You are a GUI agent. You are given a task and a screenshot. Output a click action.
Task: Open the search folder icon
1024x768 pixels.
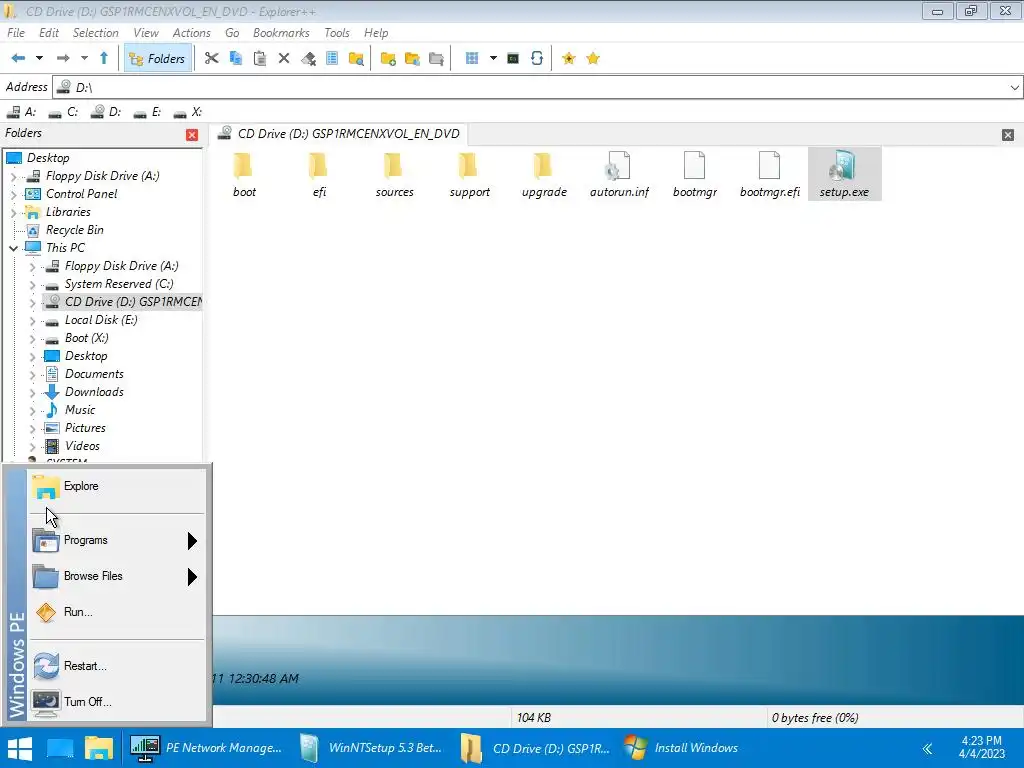coord(356,58)
